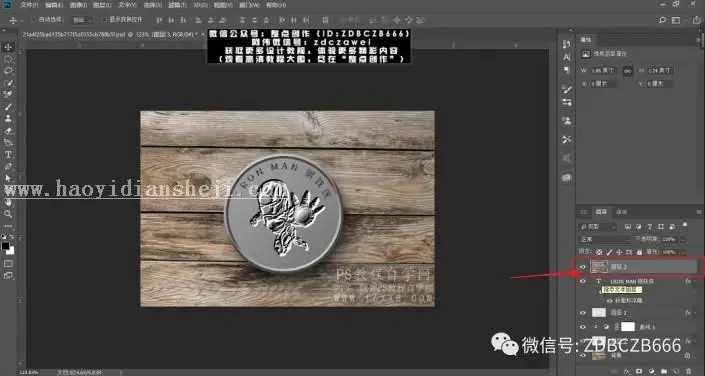Select the Path Selection arrow tool

coord(8,178)
